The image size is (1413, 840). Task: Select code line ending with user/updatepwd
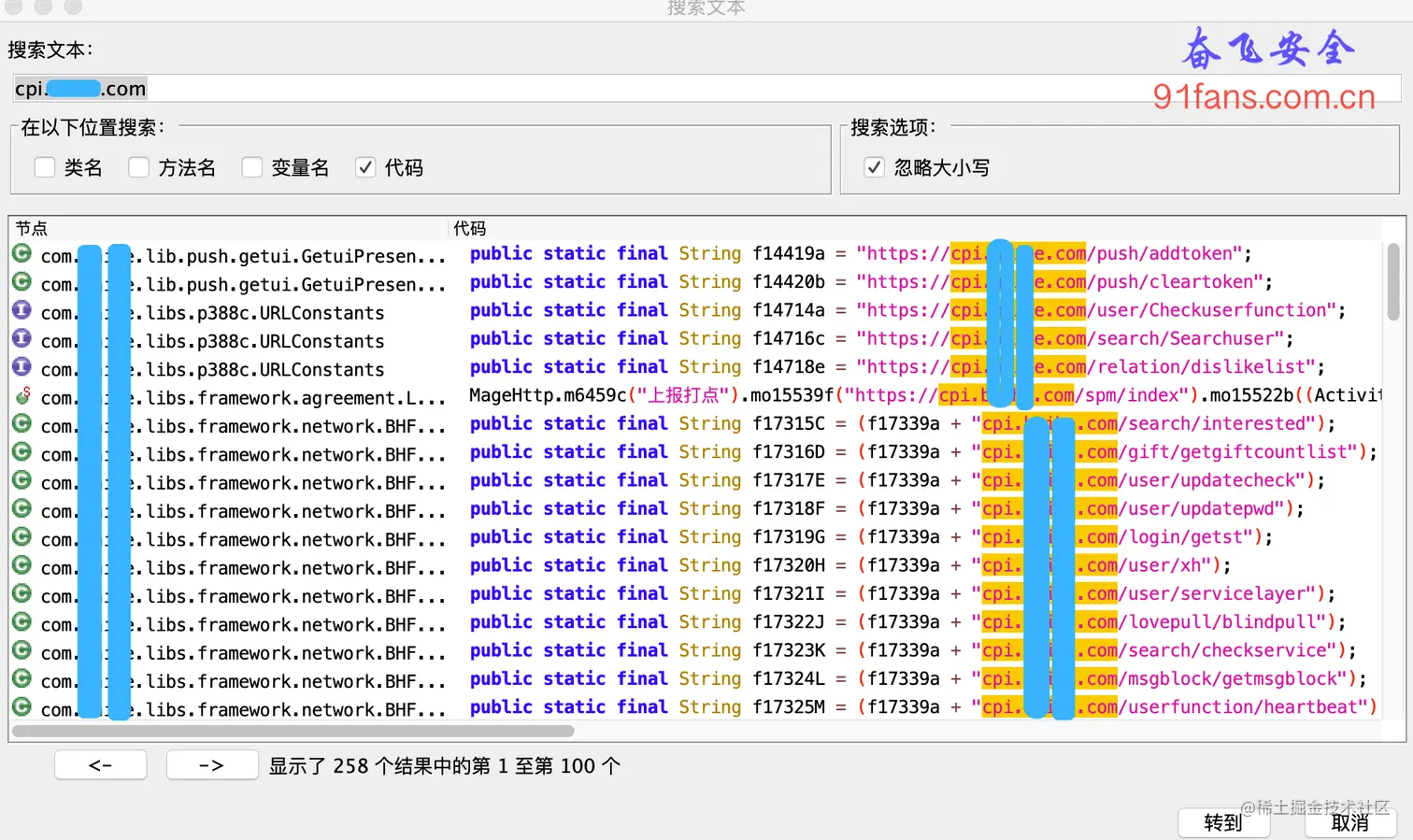click(x=887, y=508)
